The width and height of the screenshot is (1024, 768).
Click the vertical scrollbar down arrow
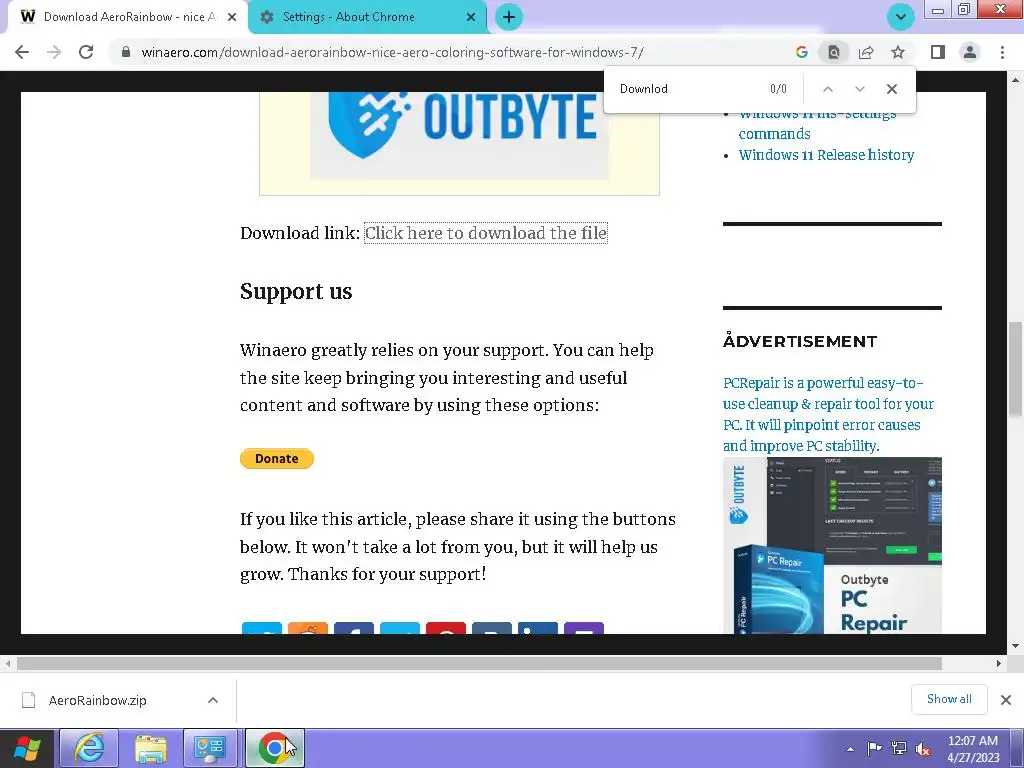[x=1015, y=646]
